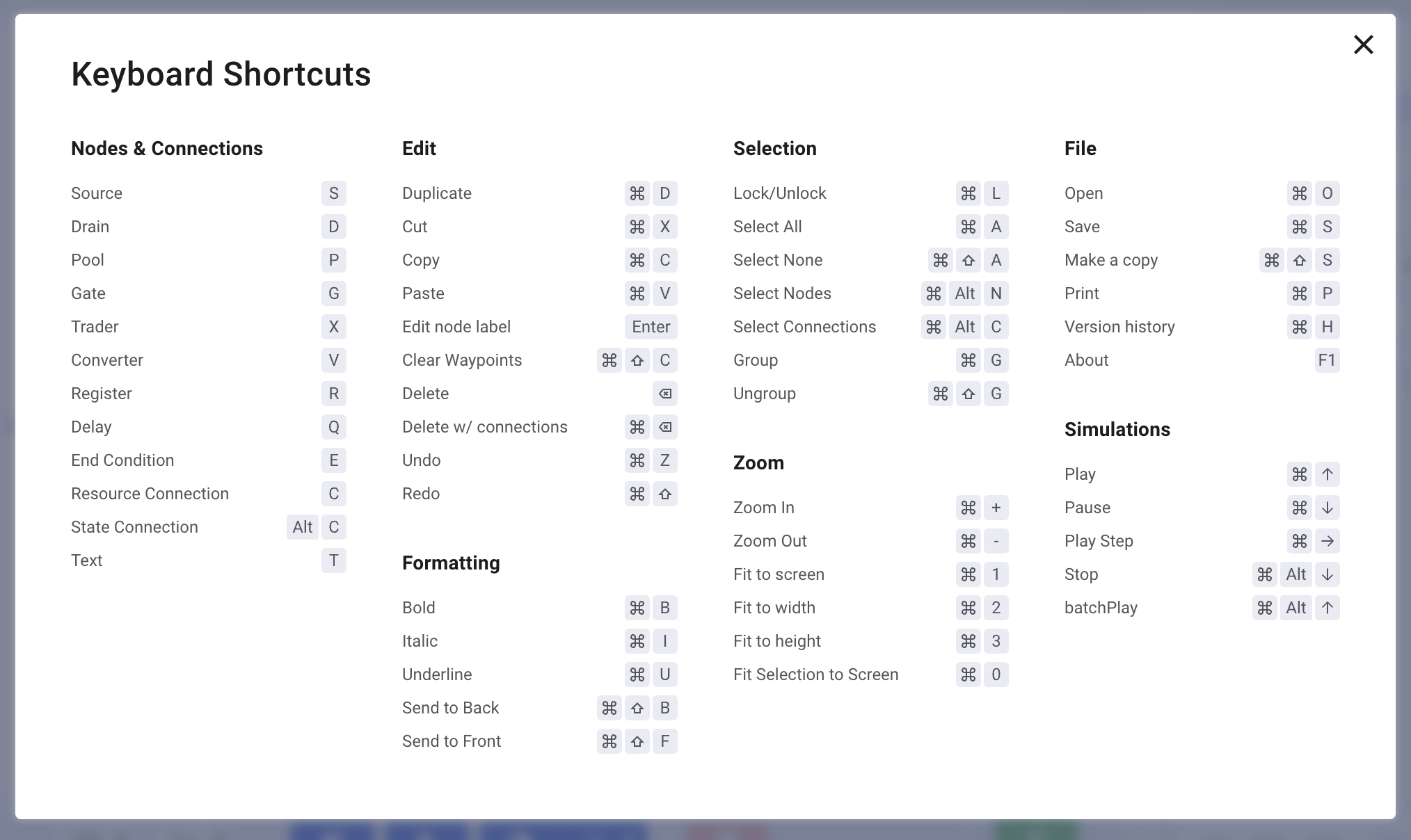Click the Print label
The width and height of the screenshot is (1411, 840).
pos(1082,293)
